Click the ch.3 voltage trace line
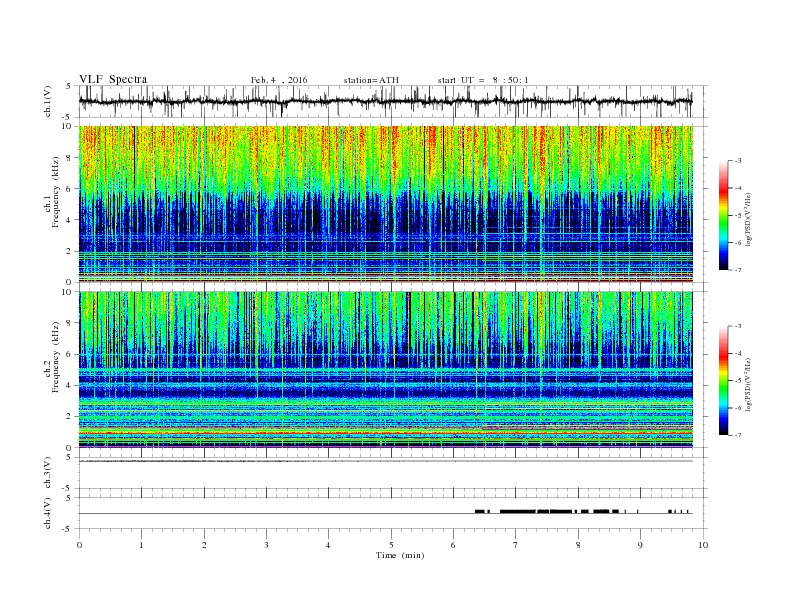Viewport: 792px width, 612px height. click(385, 461)
